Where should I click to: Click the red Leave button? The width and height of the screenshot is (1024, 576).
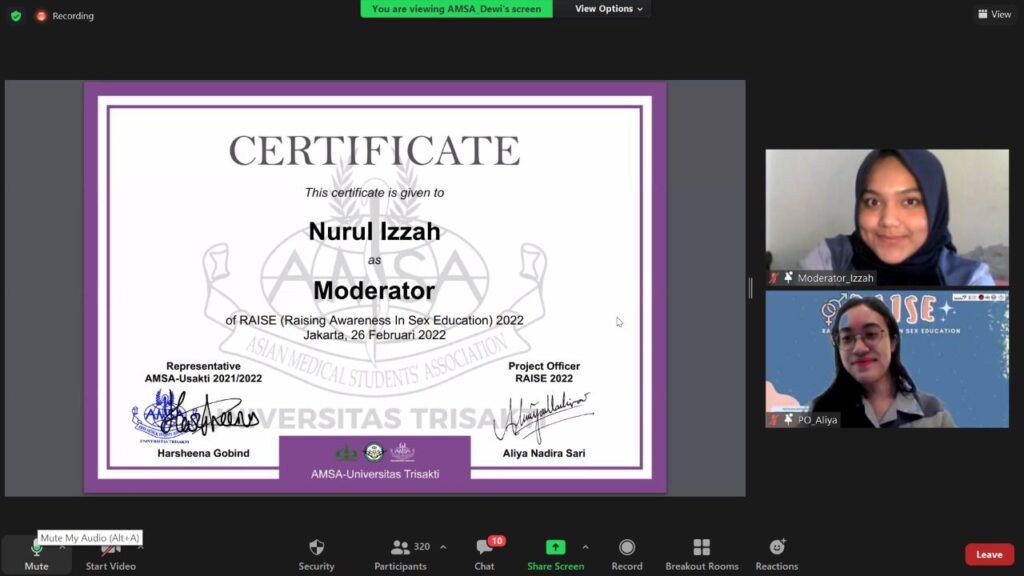coord(989,554)
